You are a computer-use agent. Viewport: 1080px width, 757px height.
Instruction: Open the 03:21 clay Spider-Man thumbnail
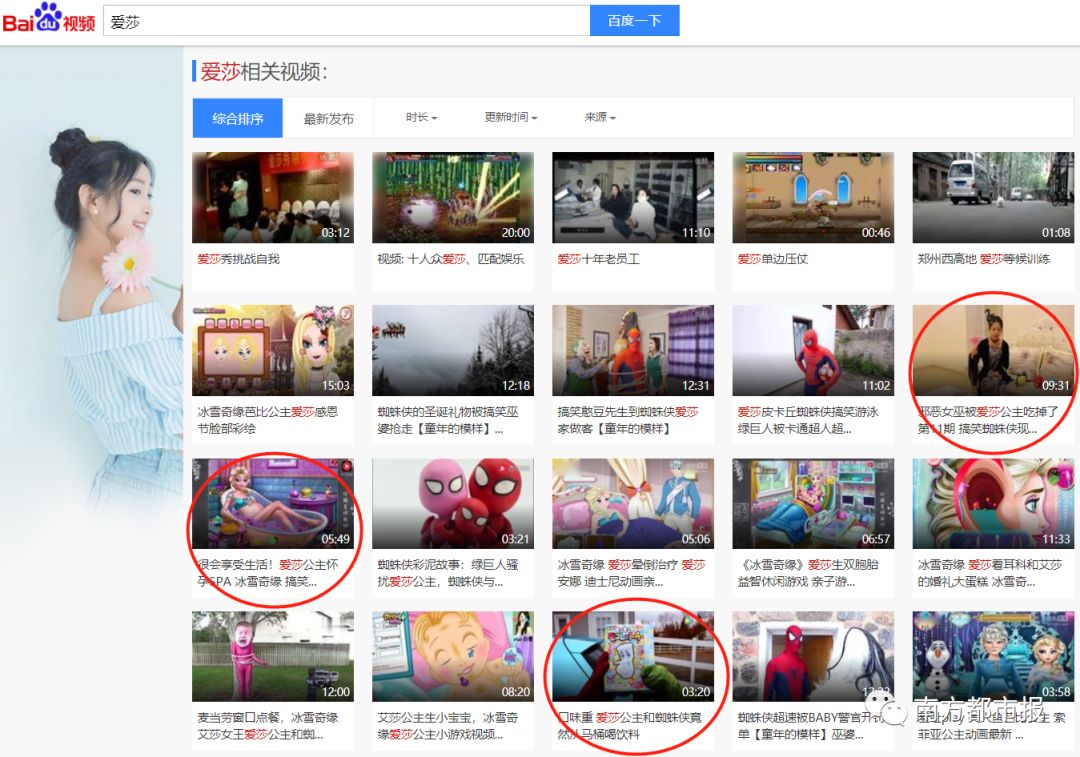click(x=453, y=504)
